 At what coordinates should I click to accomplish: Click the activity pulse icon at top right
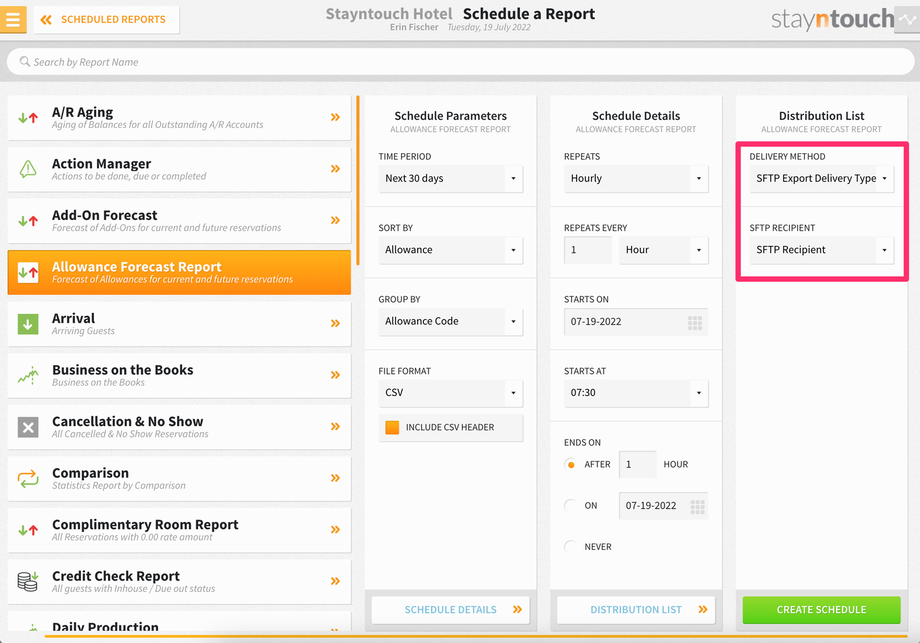907,19
